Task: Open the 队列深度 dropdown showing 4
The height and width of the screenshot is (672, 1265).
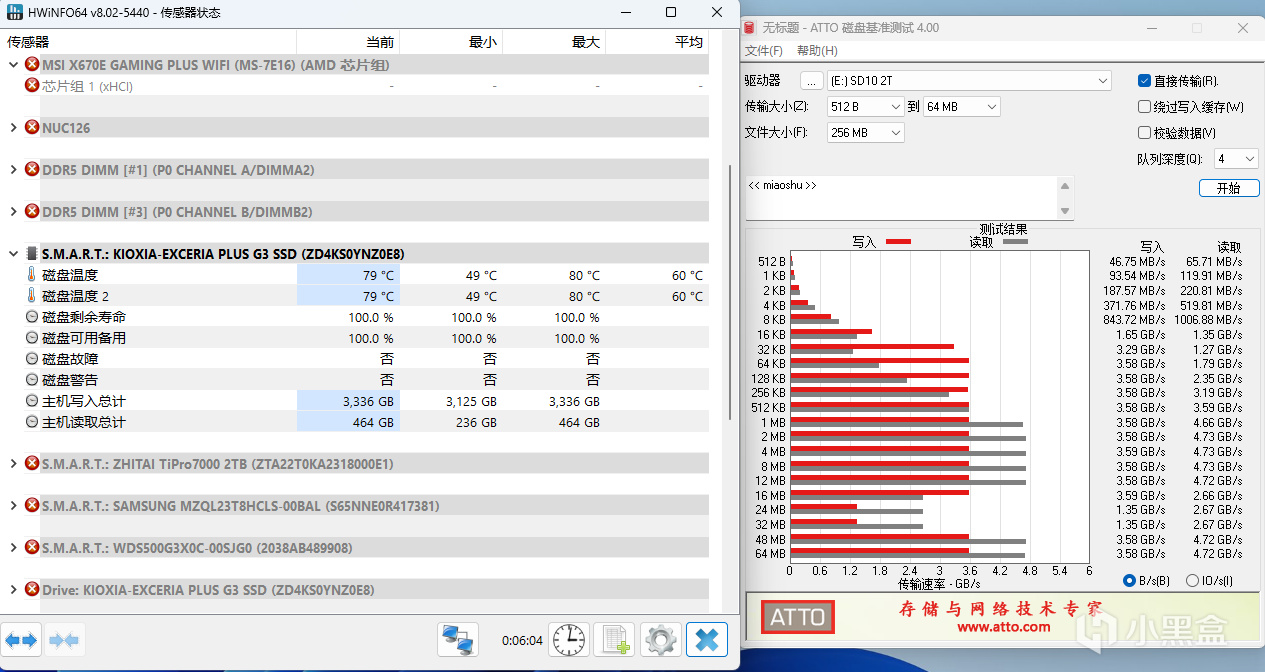Action: (x=1236, y=159)
